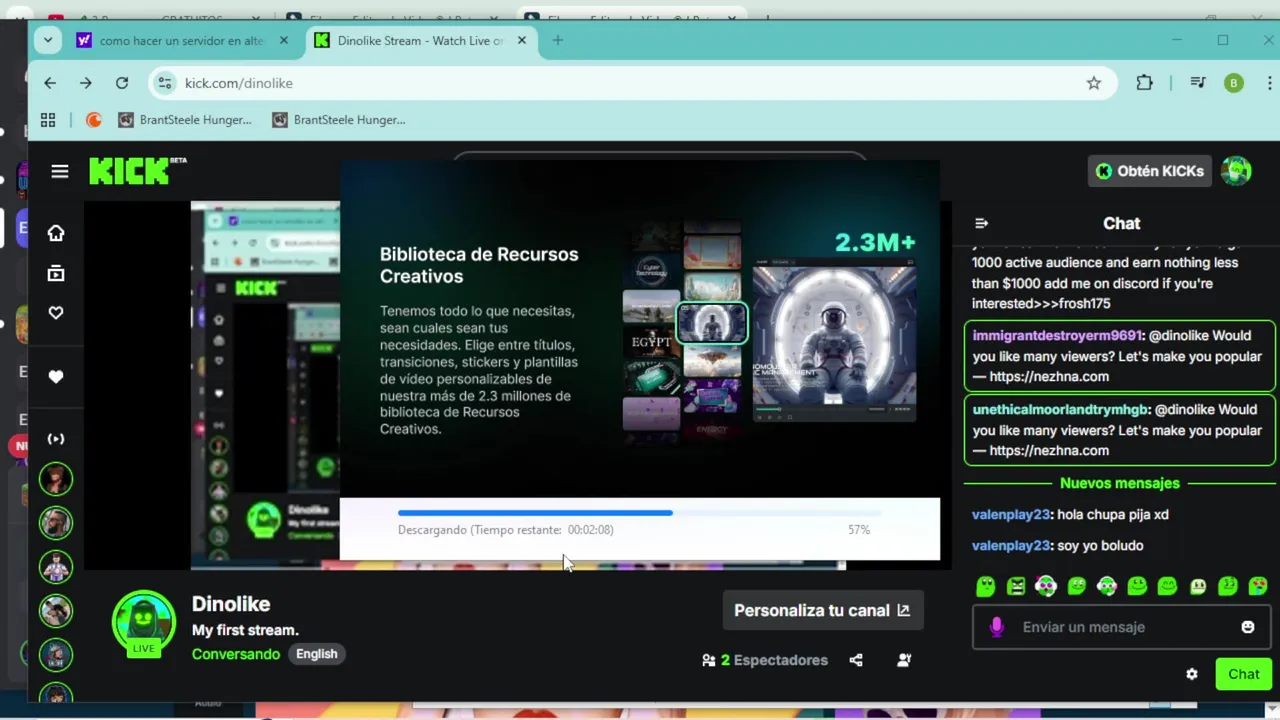Click the purple microphone icon in message box
The height and width of the screenshot is (720, 1280).
pos(996,627)
